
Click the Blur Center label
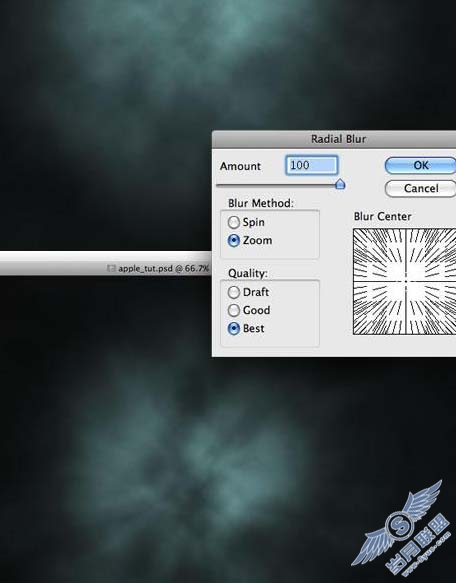coord(382,216)
